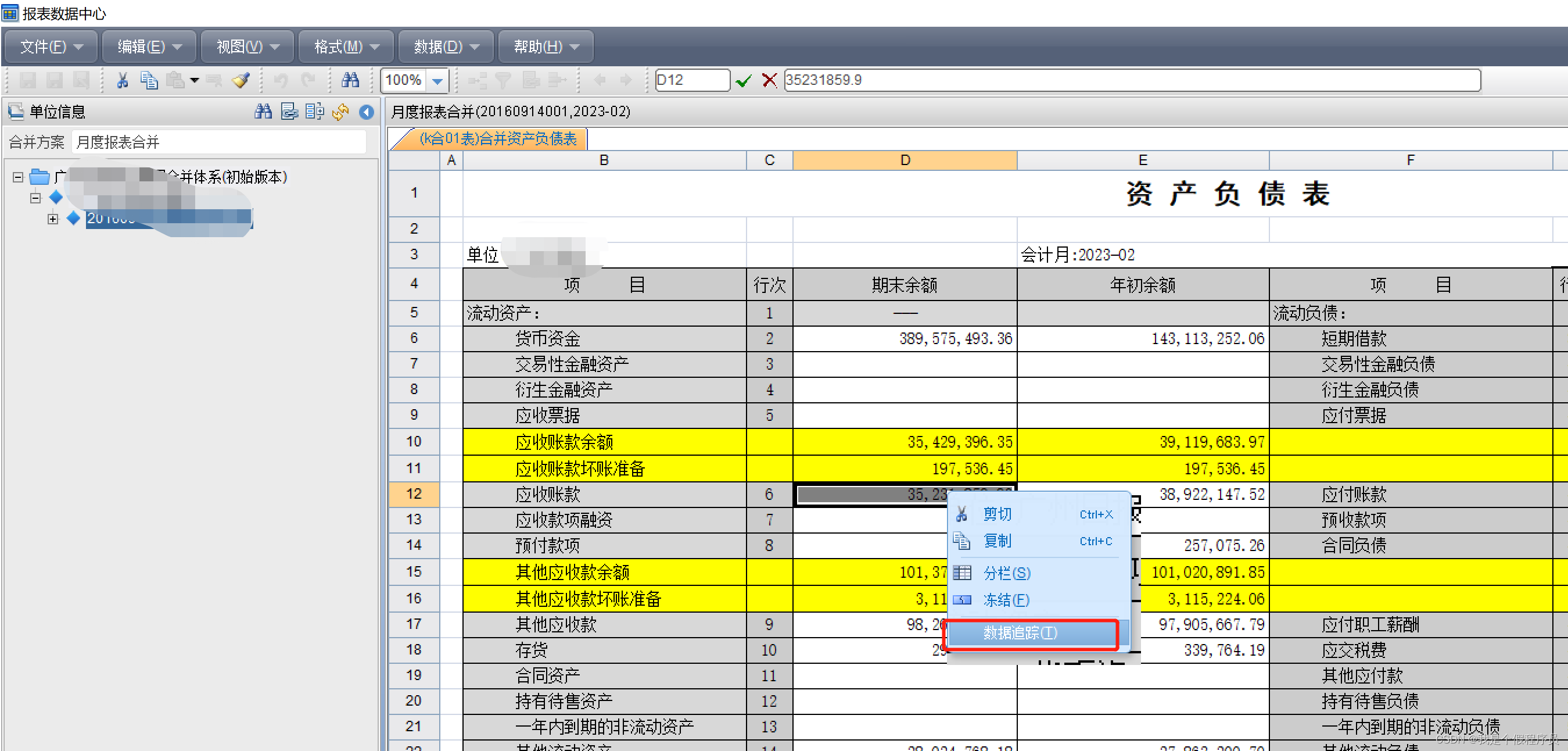Click cell with 389,575,493.36
1568x751 pixels.
(x=905, y=339)
